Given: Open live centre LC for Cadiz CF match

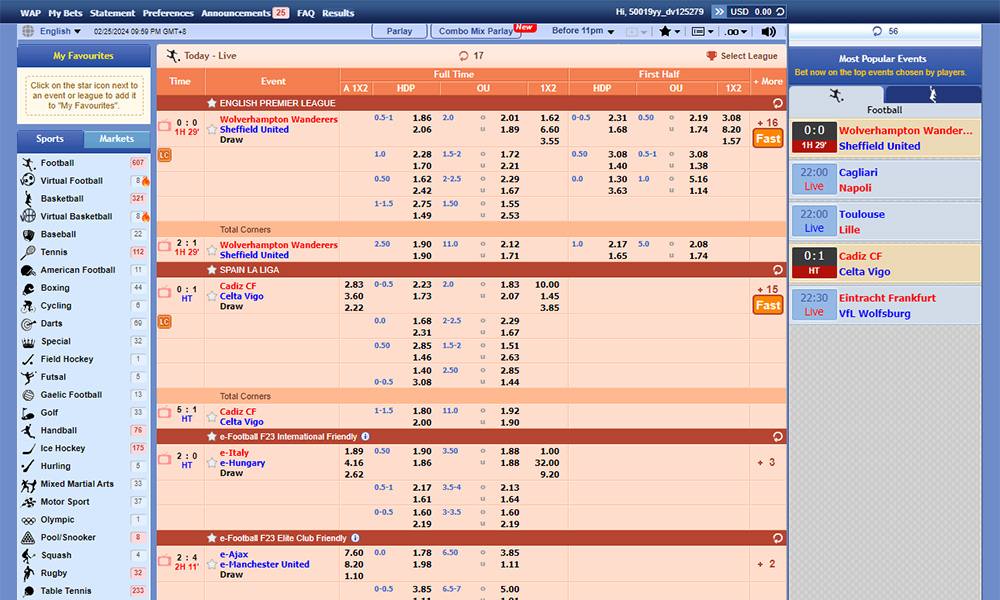Looking at the screenshot, I should tap(165, 322).
